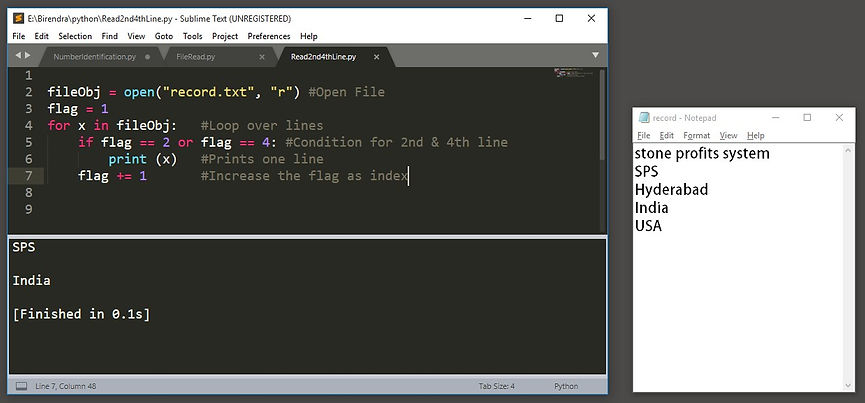Click Notepad scrollbar up arrow
865x403 pixels.
click(x=849, y=149)
